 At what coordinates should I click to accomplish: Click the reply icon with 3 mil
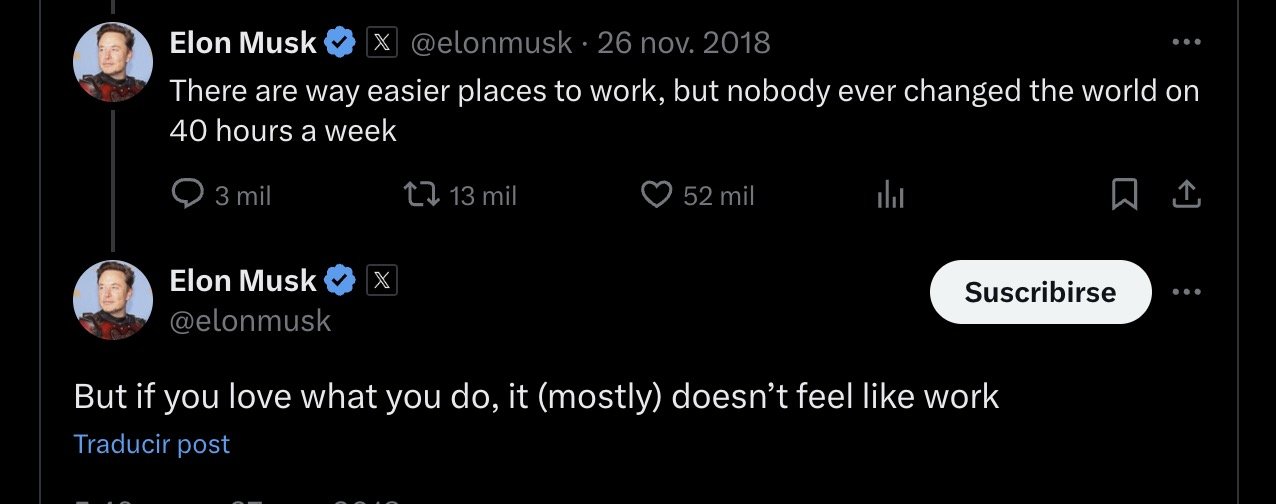[x=188, y=195]
